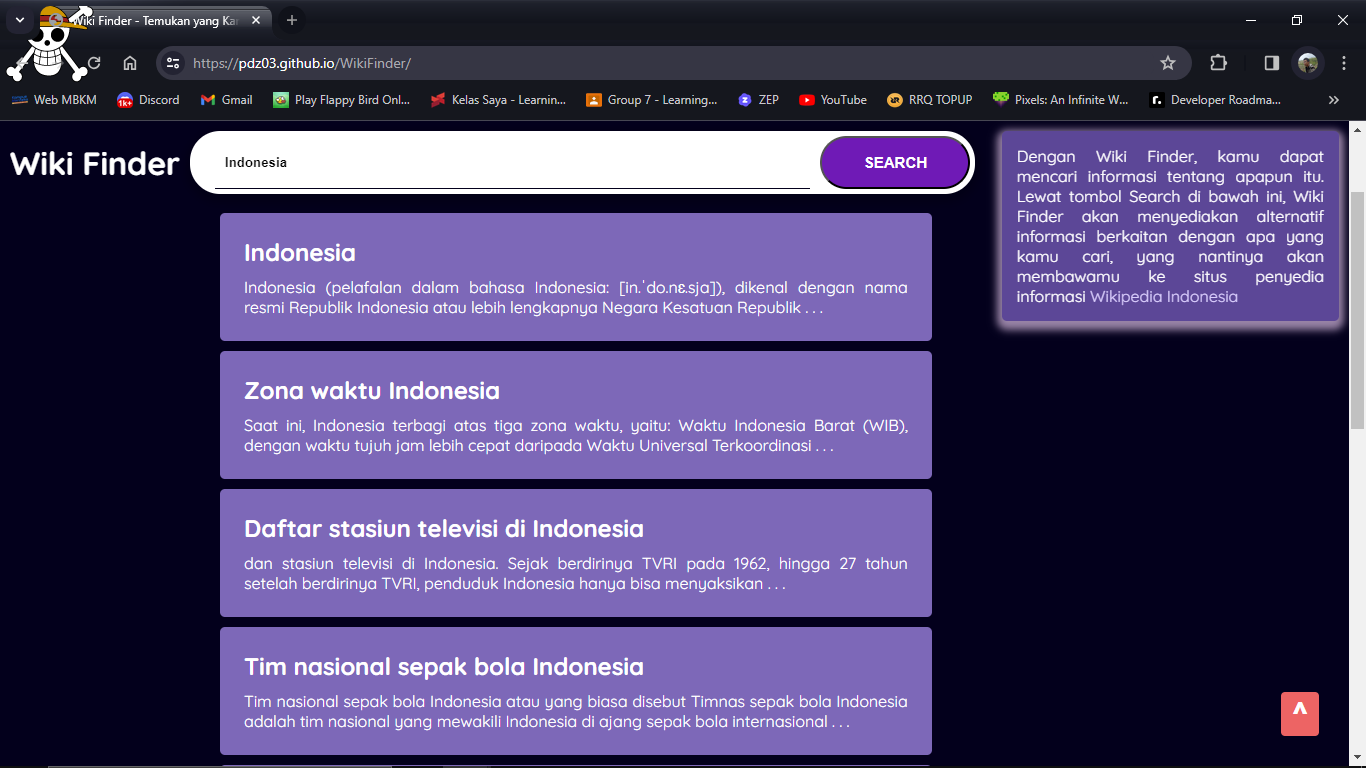Open the Indonesia result card title
This screenshot has height=768, width=1366.
click(x=300, y=253)
